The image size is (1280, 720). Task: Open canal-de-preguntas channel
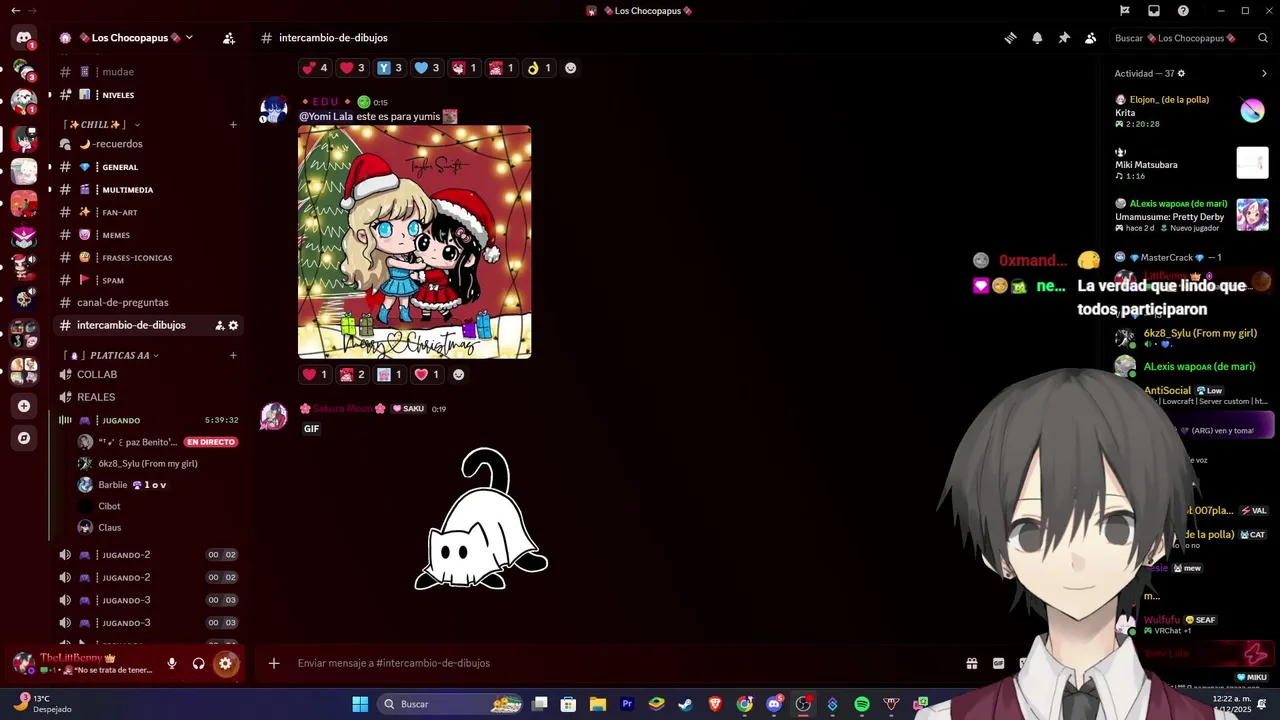click(149, 302)
